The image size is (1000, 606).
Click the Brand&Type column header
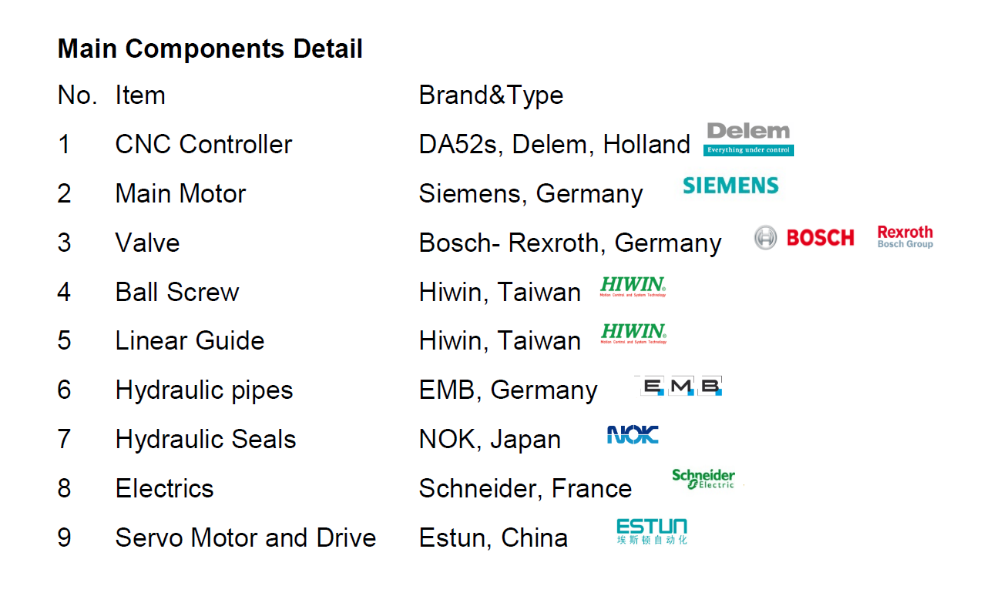pyautogui.click(x=491, y=96)
